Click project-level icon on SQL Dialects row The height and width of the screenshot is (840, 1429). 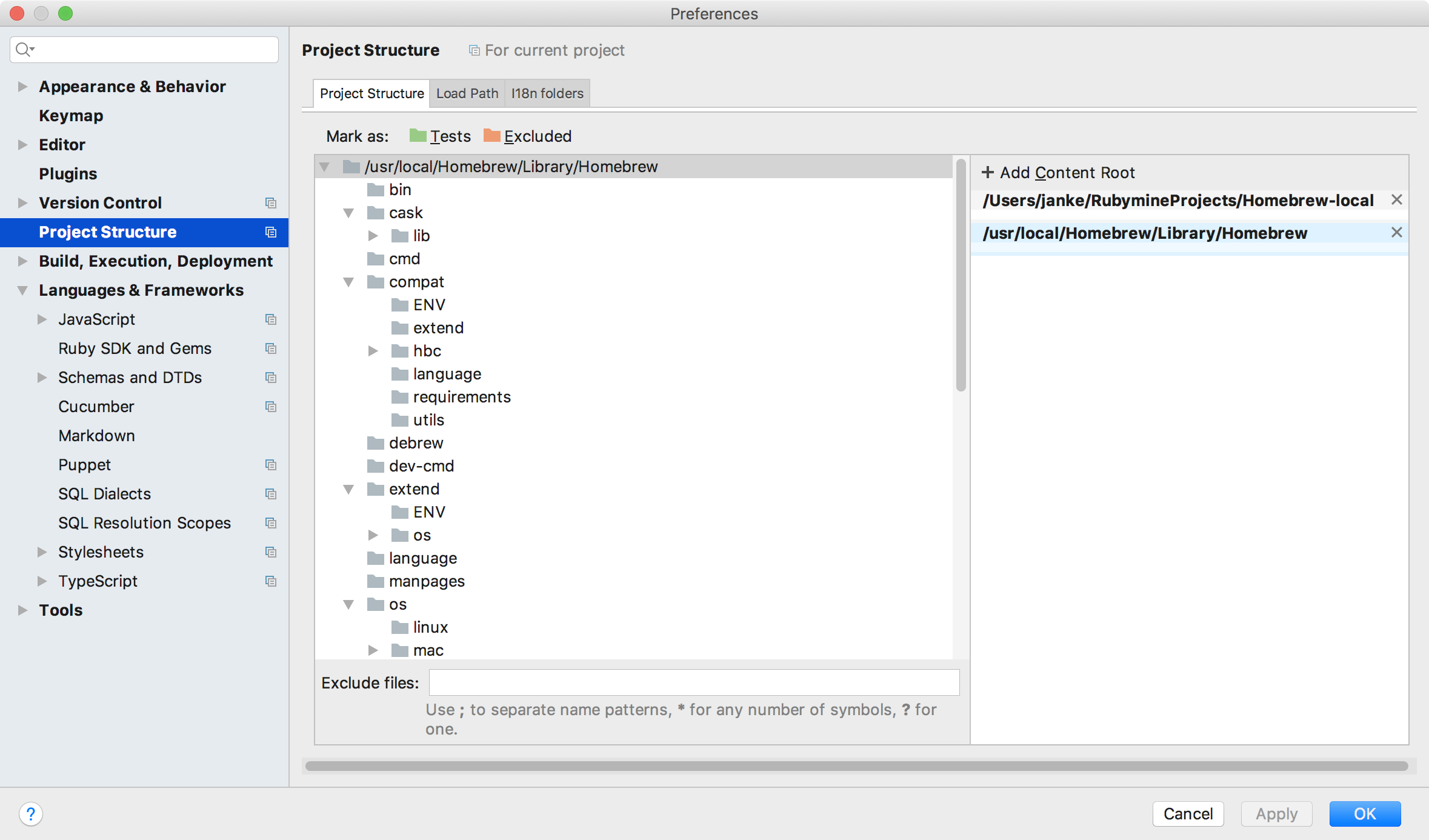click(271, 494)
